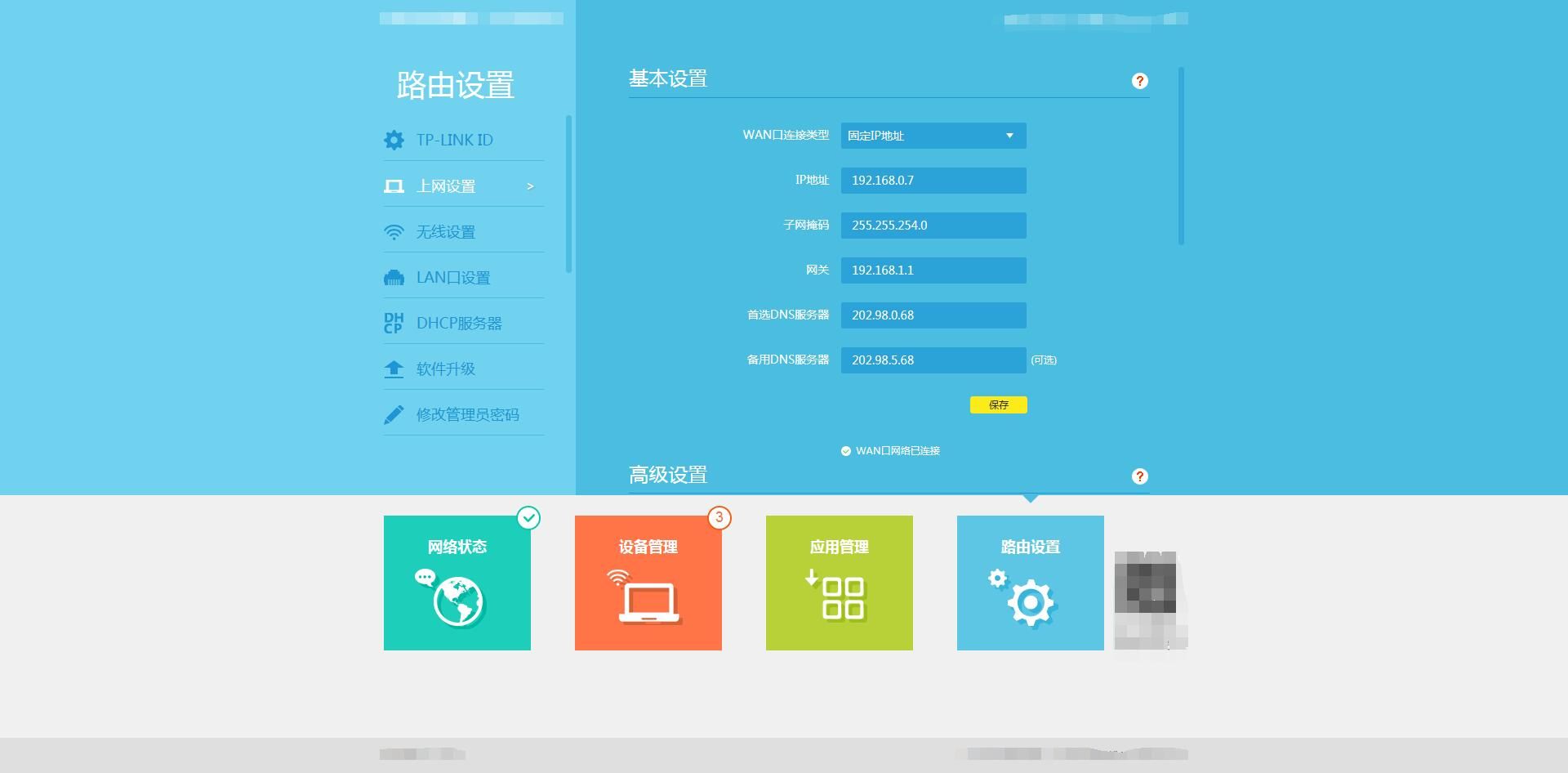This screenshot has height=773, width=1568.
Task: Open help for 高级设置 section
Action: pyautogui.click(x=1140, y=476)
